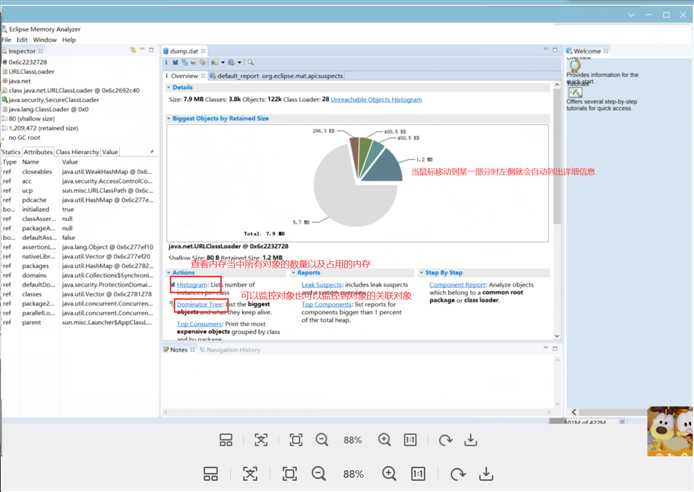Close the Notes tab
The height and width of the screenshot is (492, 694).
click(193, 350)
